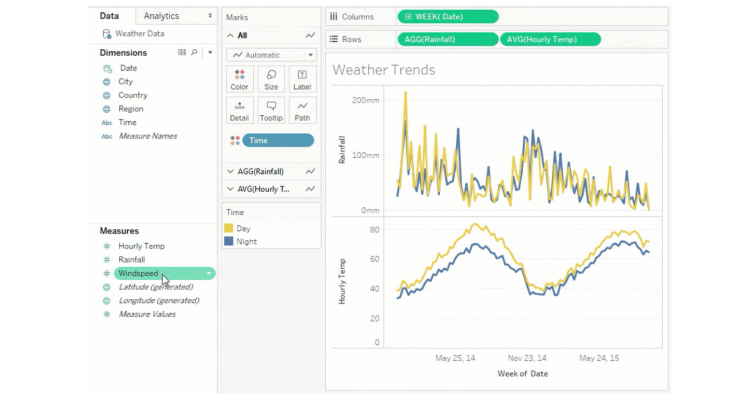Expand the AVG(Hourly T... marks section
This screenshot has width=750, height=397.
click(231, 189)
